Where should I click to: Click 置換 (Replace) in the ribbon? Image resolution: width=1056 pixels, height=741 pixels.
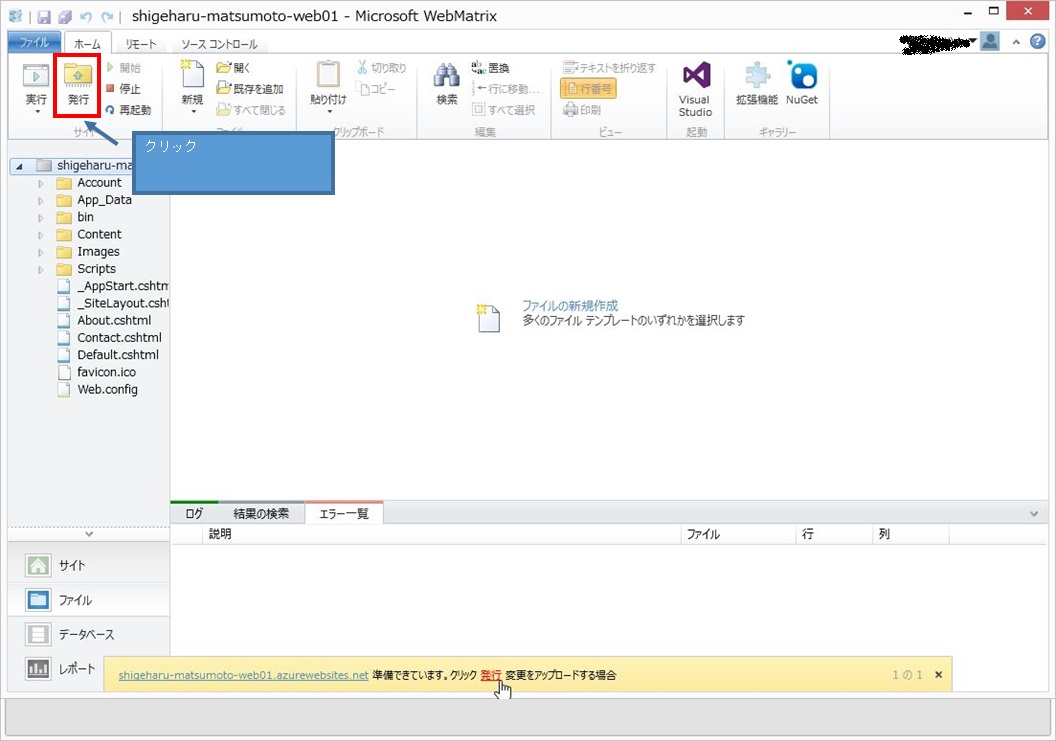click(x=490, y=67)
